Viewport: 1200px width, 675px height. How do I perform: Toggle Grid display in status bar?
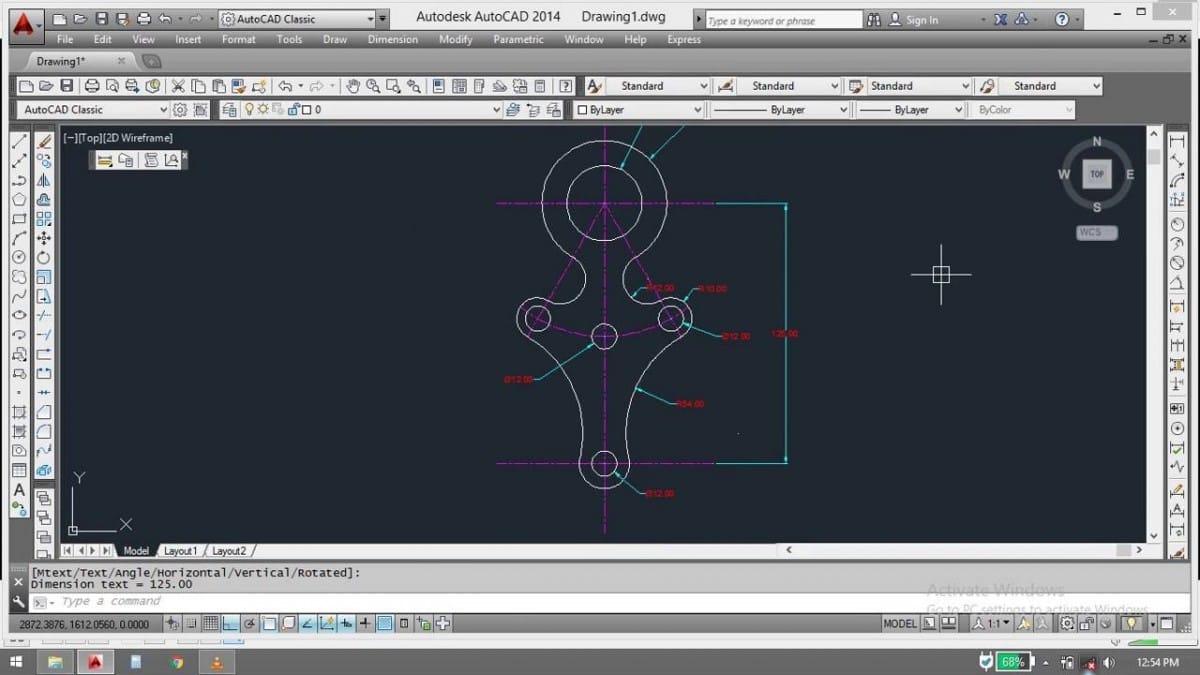tap(211, 624)
